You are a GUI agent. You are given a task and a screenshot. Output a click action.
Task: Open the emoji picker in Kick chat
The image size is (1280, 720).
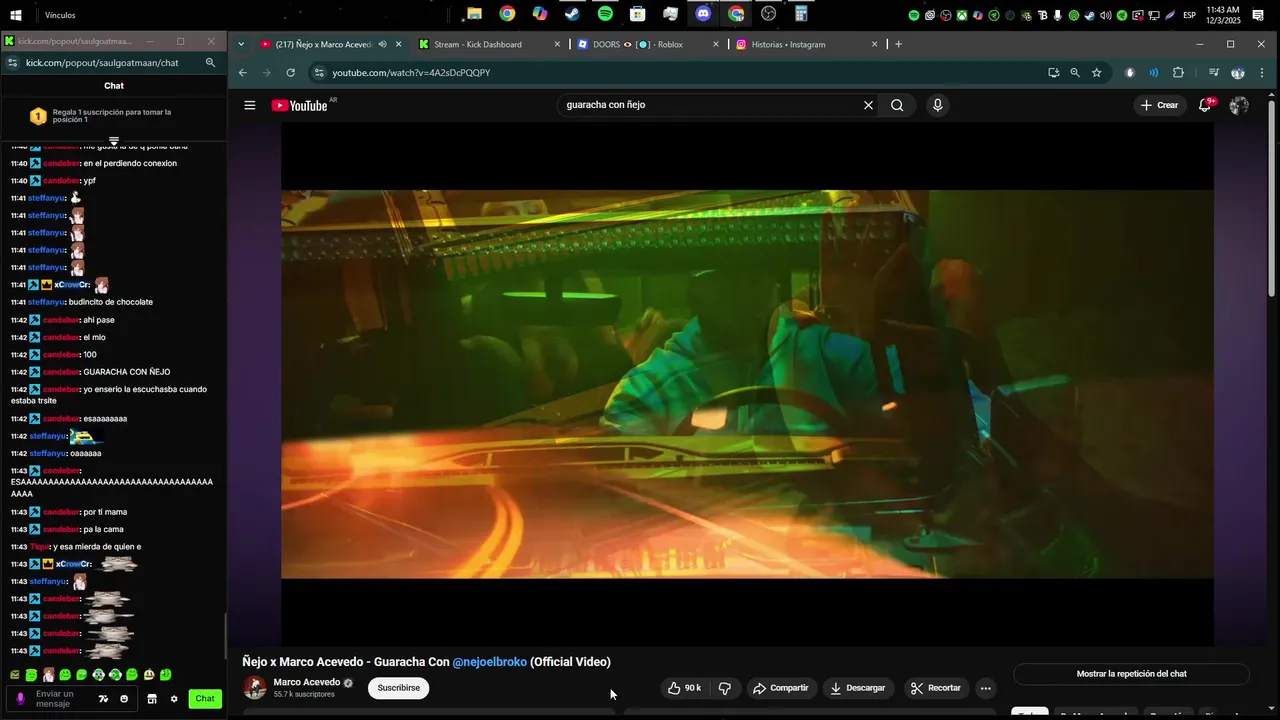pyautogui.click(x=124, y=699)
